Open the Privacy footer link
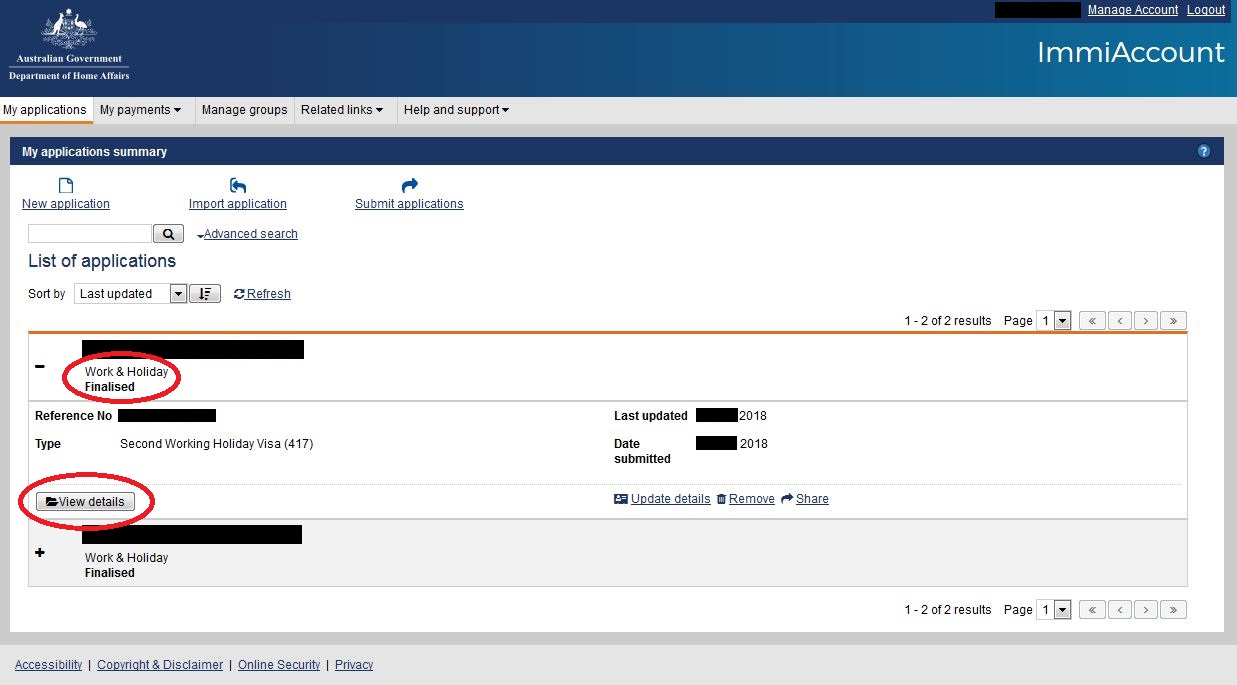Viewport: 1237px width, 685px height. 354,665
